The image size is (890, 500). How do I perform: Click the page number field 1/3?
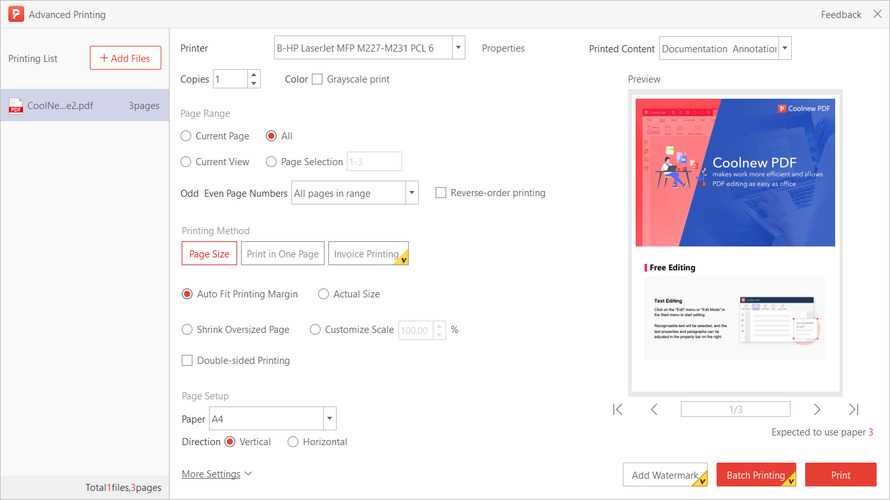[735, 409]
